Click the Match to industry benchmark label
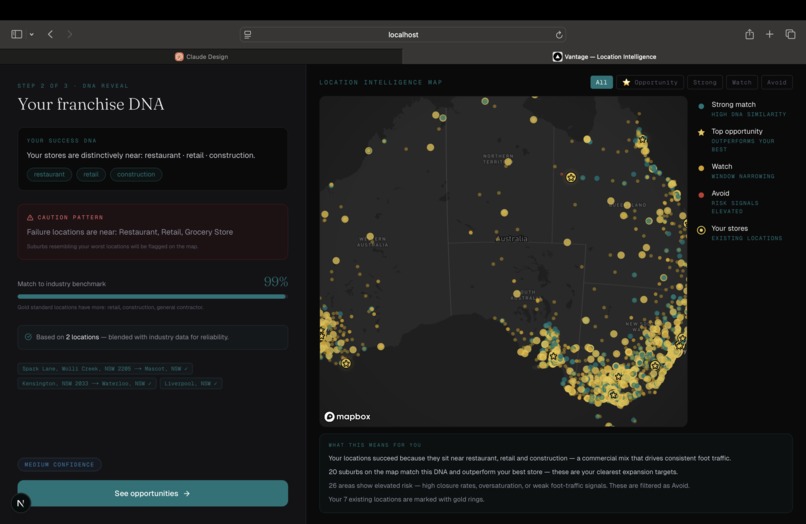The image size is (806, 524). click(x=62, y=284)
